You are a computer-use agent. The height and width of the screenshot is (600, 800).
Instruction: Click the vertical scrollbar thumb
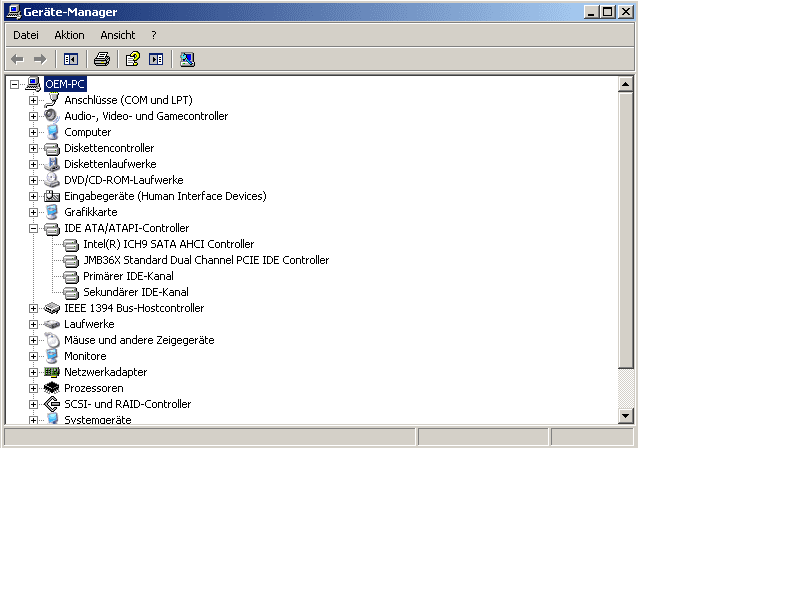[x=626, y=230]
